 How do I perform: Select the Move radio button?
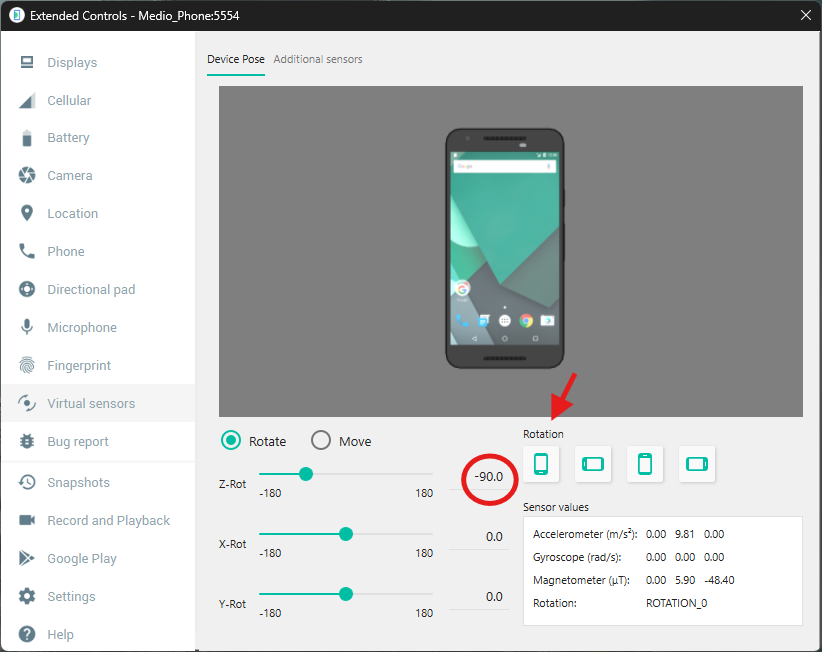321,441
